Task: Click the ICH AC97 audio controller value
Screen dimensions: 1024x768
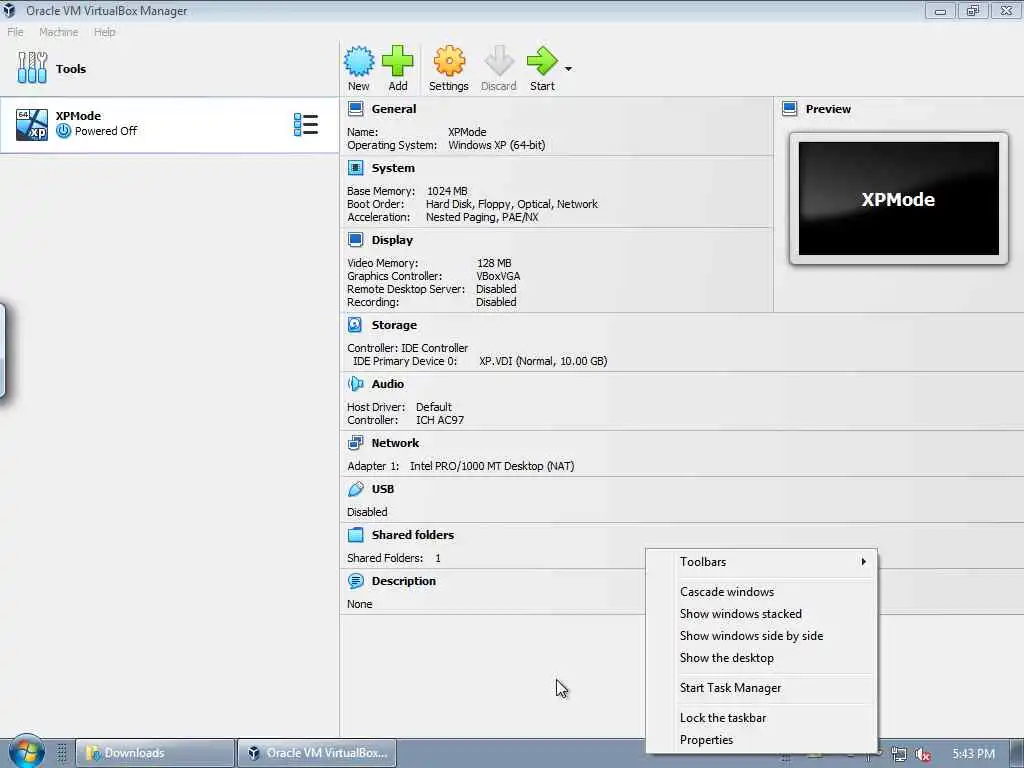Action: (x=440, y=420)
